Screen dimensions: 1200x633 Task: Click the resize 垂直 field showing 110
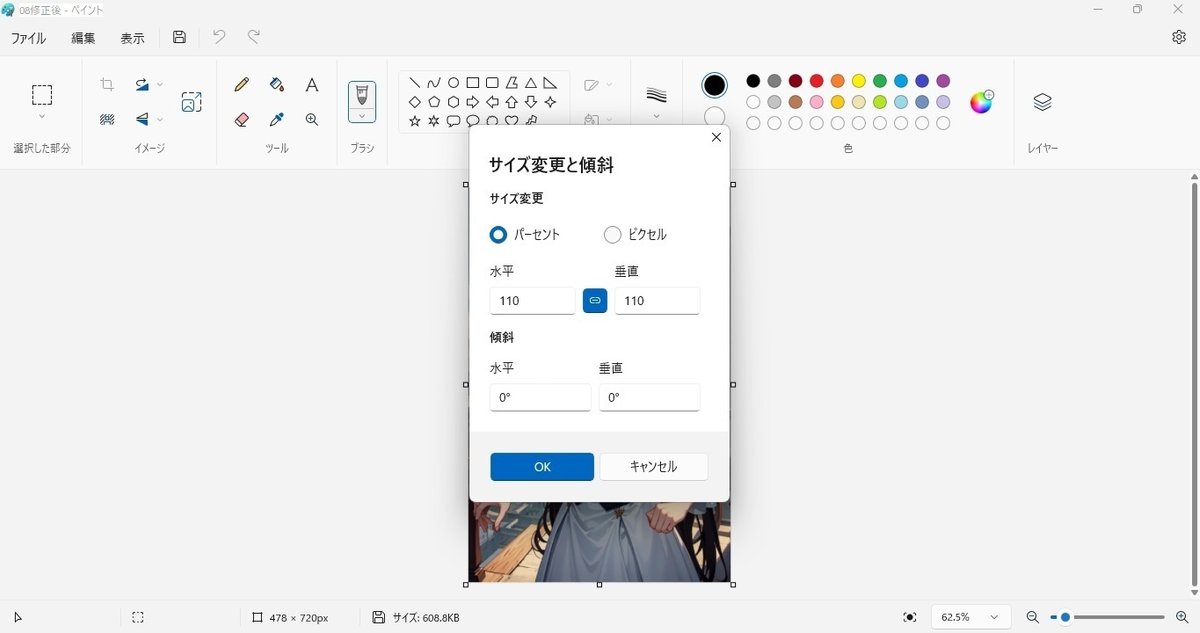pos(657,301)
